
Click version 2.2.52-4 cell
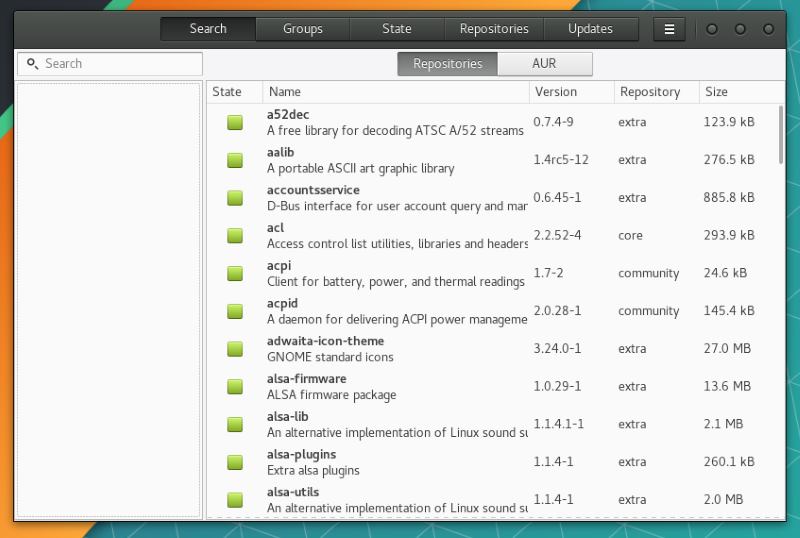pos(557,235)
